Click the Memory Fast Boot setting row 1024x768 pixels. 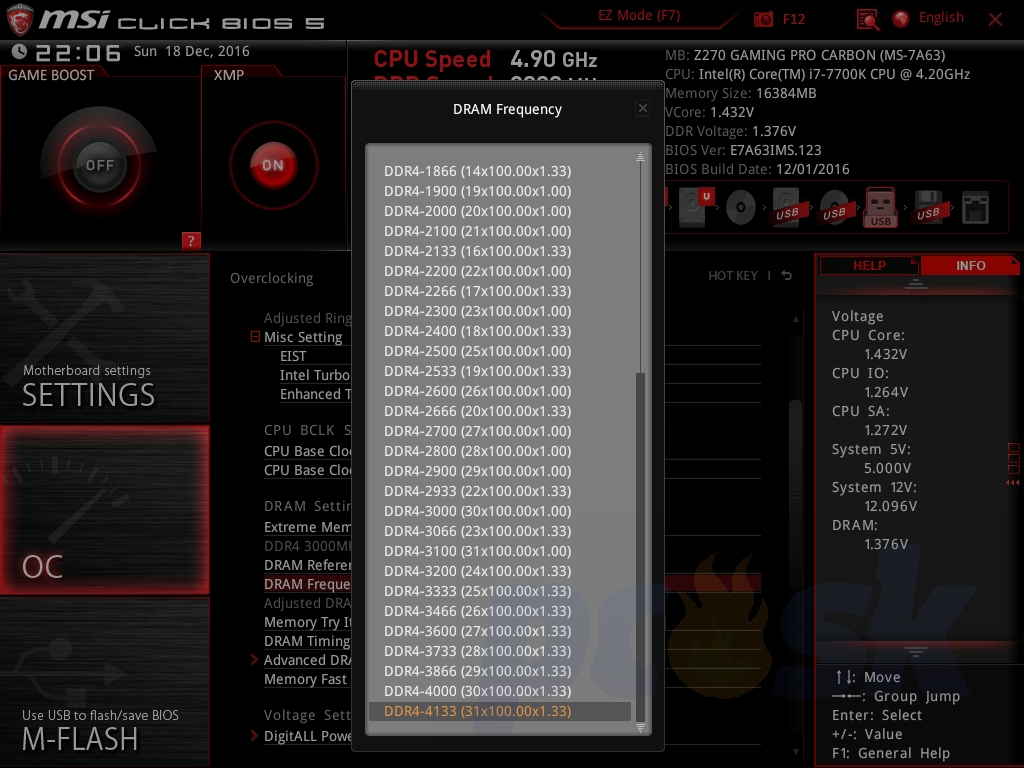[x=305, y=679]
